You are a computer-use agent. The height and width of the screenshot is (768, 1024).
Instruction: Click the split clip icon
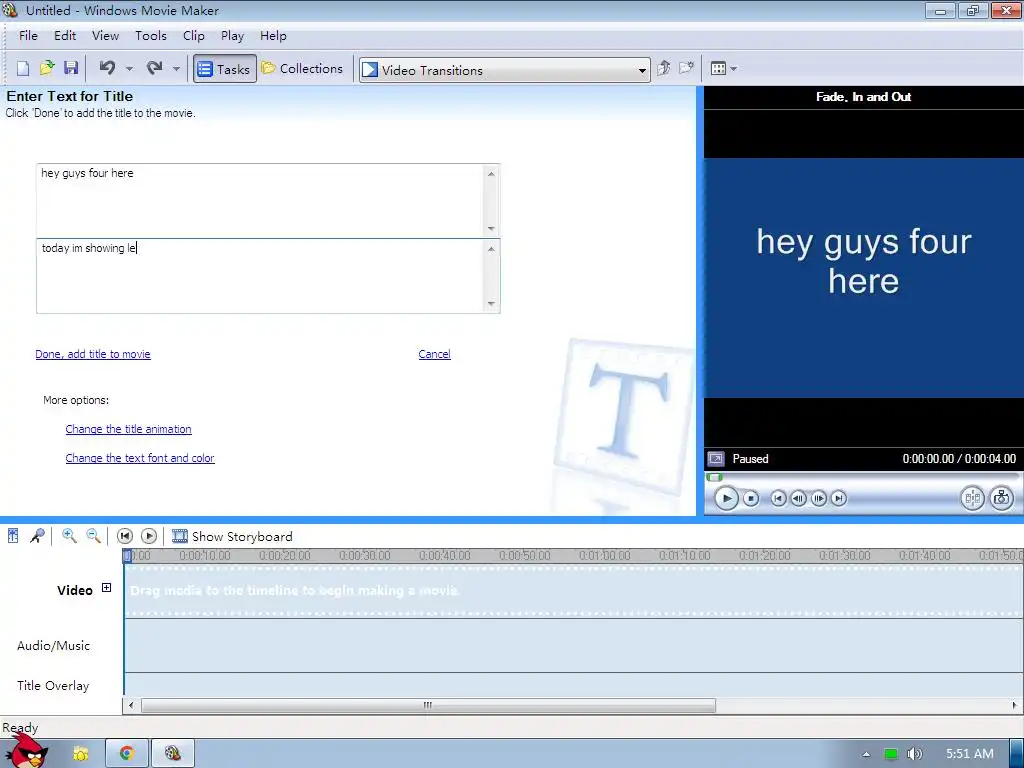coord(972,498)
